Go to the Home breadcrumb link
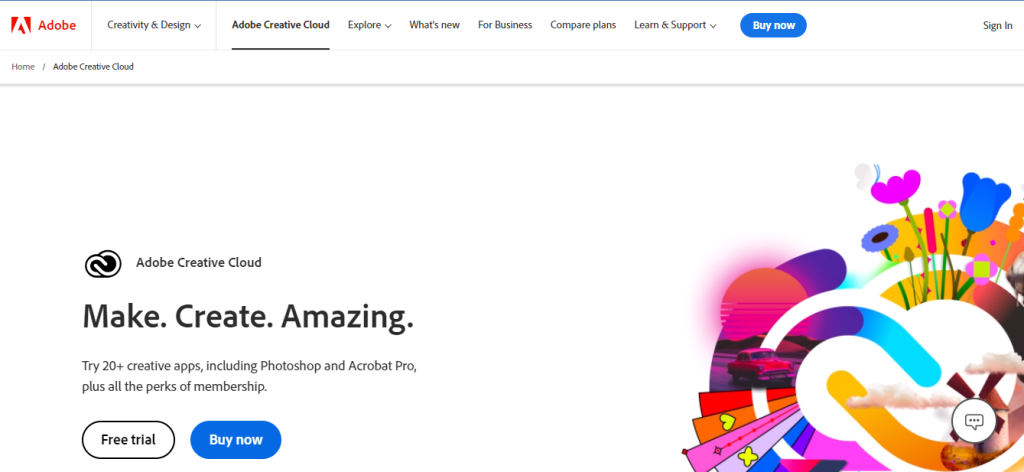1024x472 pixels. pos(23,67)
